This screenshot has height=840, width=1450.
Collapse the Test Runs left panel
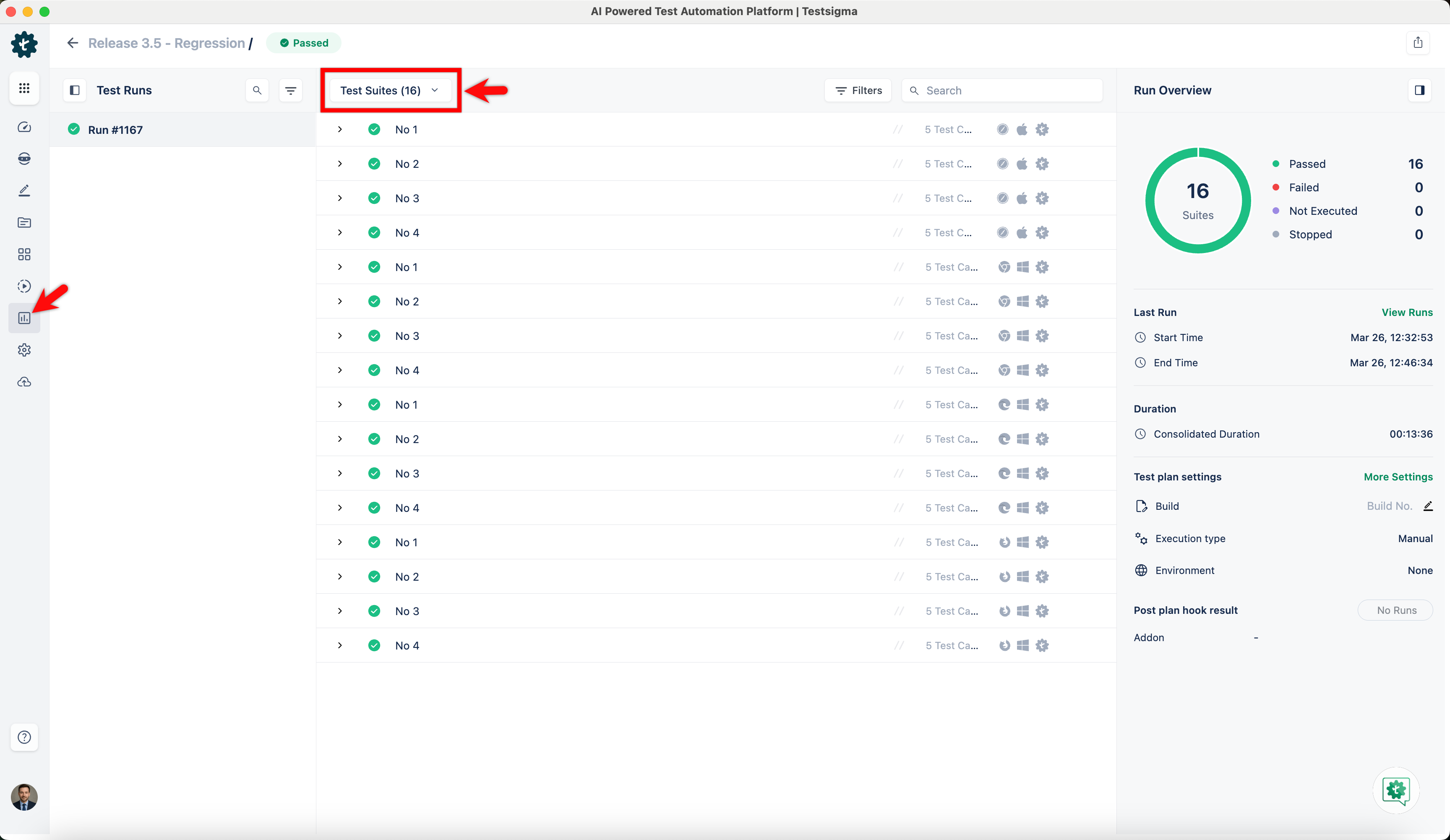pos(75,90)
